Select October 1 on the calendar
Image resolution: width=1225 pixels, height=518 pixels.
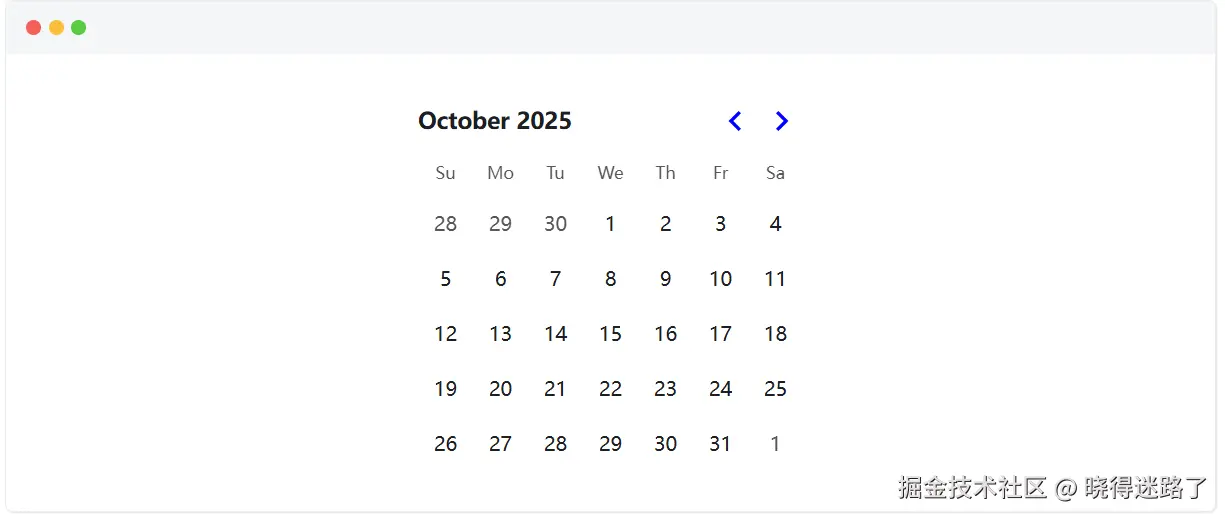(x=610, y=224)
